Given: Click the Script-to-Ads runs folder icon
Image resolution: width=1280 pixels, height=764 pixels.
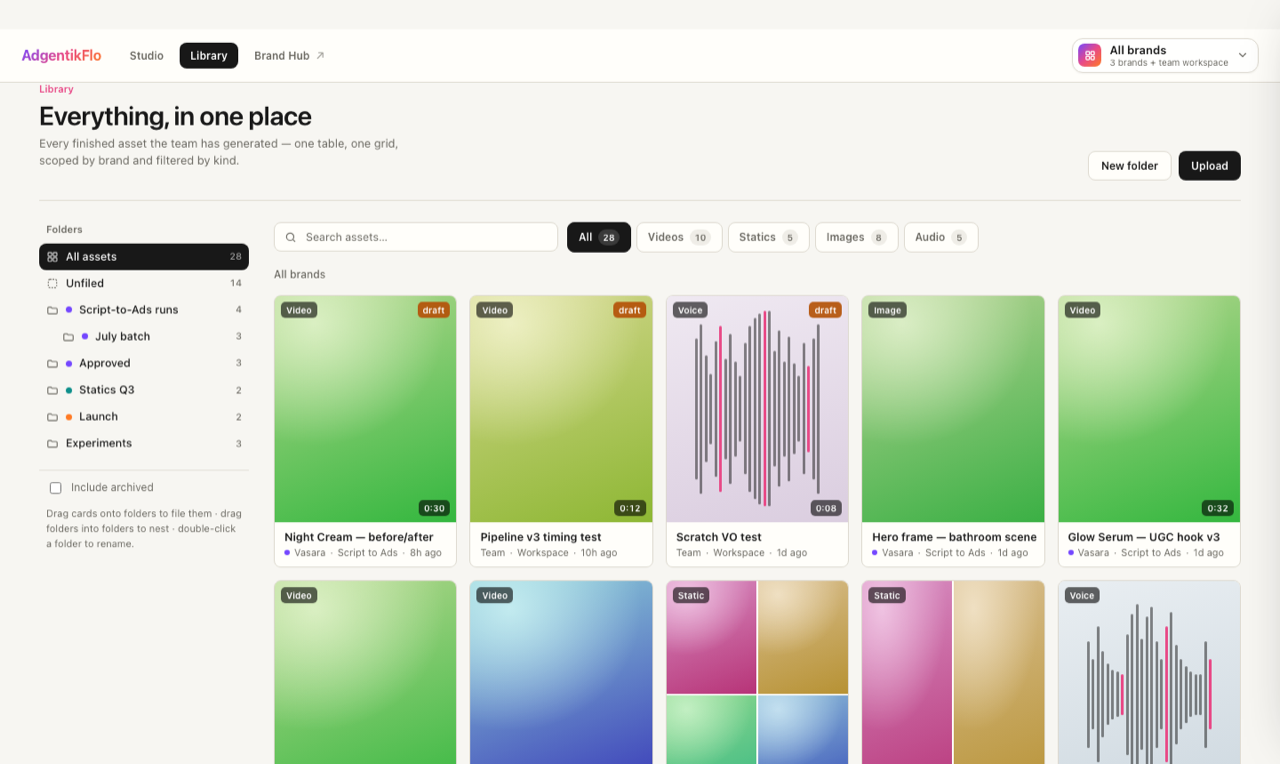Looking at the screenshot, I should click(53, 310).
